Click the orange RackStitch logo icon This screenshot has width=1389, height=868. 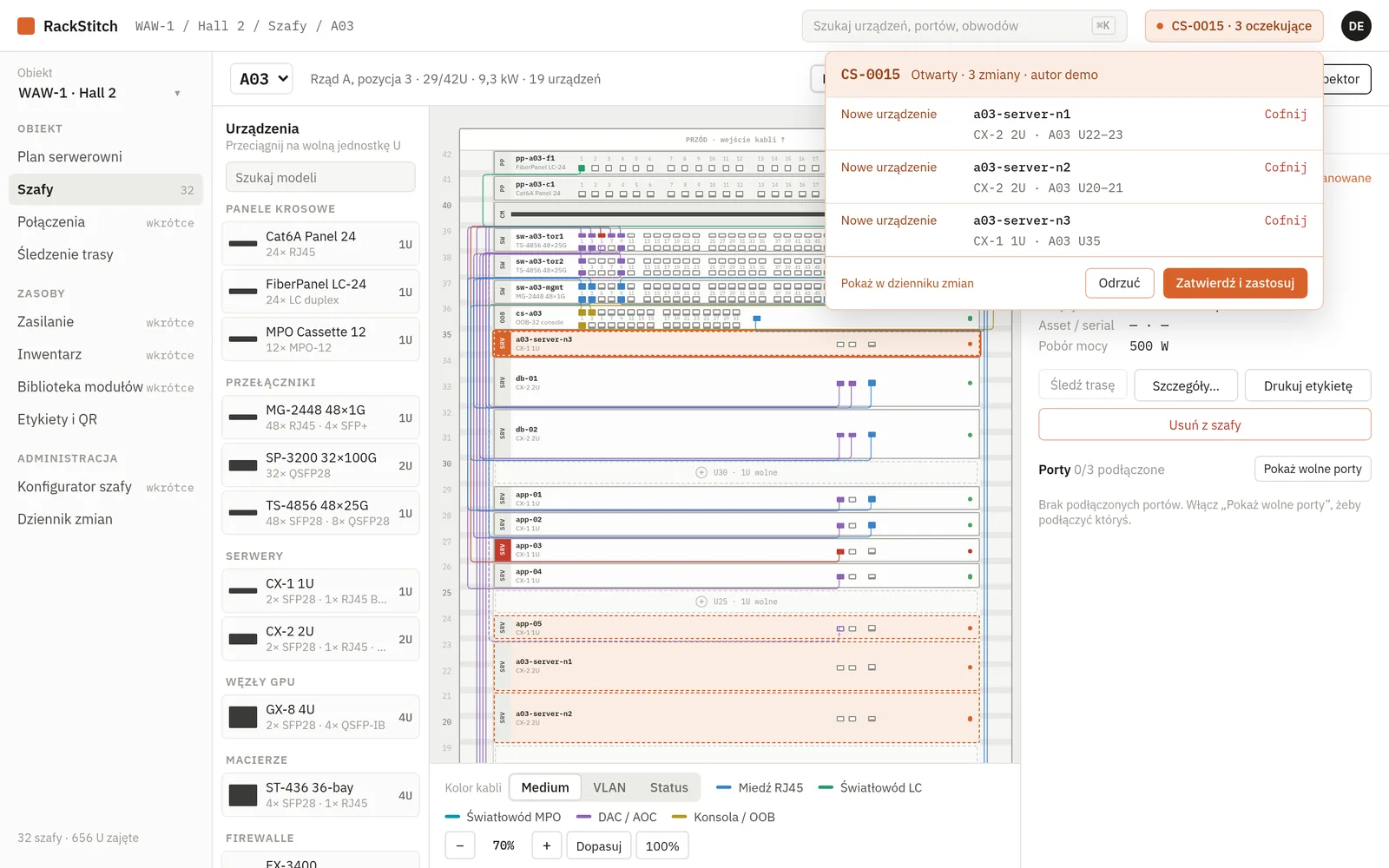26,26
